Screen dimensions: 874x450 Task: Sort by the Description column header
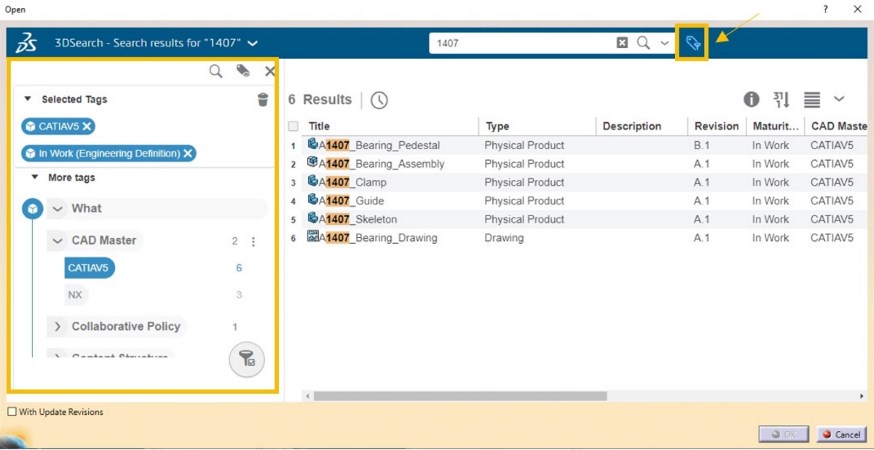pos(632,126)
